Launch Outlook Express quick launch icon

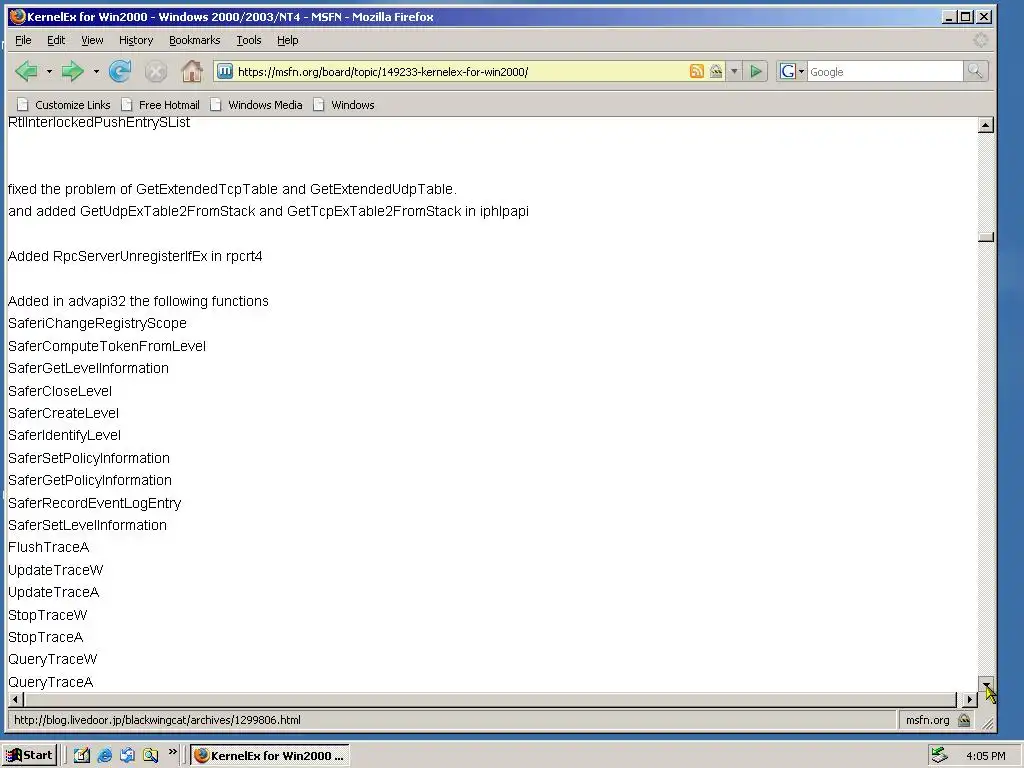pos(127,756)
